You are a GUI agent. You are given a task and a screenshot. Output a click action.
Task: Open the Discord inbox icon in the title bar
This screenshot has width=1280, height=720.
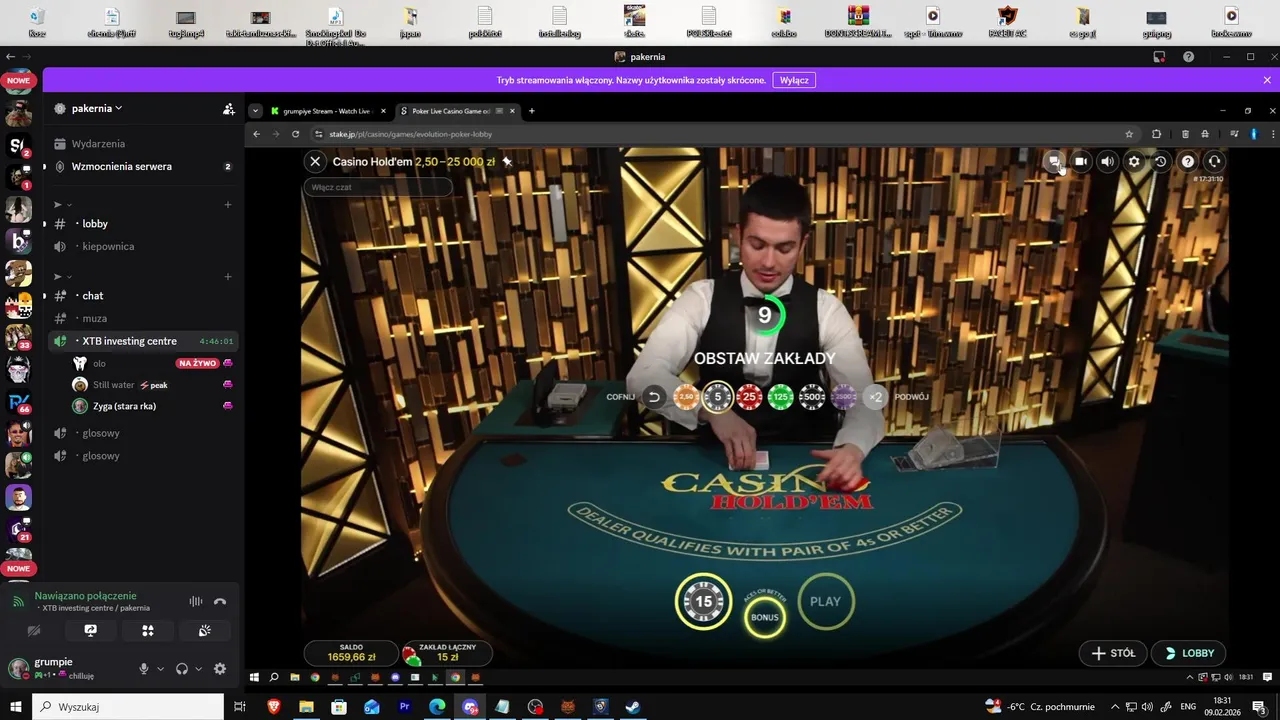click(1160, 57)
